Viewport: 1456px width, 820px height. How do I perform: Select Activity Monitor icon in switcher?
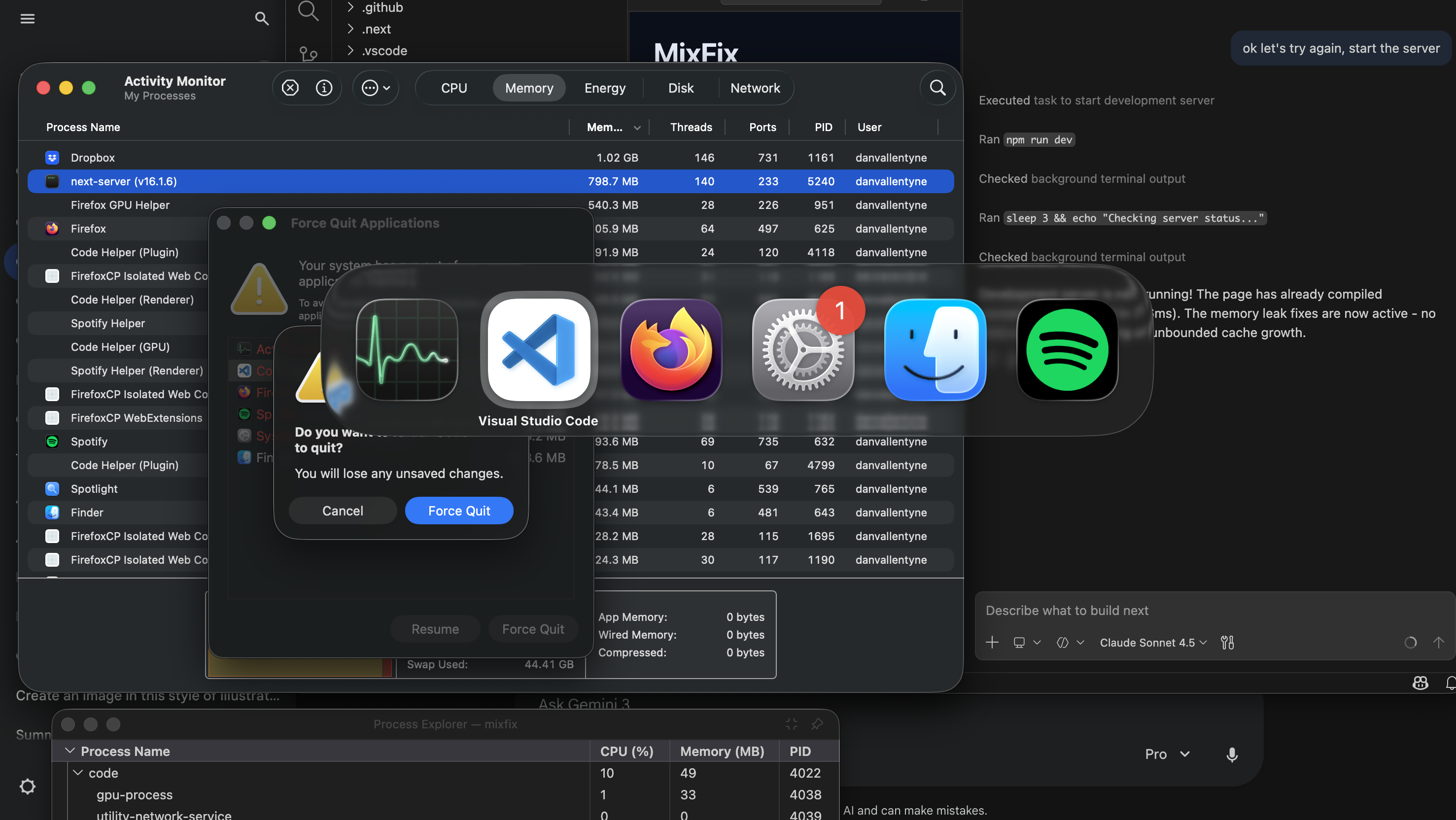(x=407, y=350)
